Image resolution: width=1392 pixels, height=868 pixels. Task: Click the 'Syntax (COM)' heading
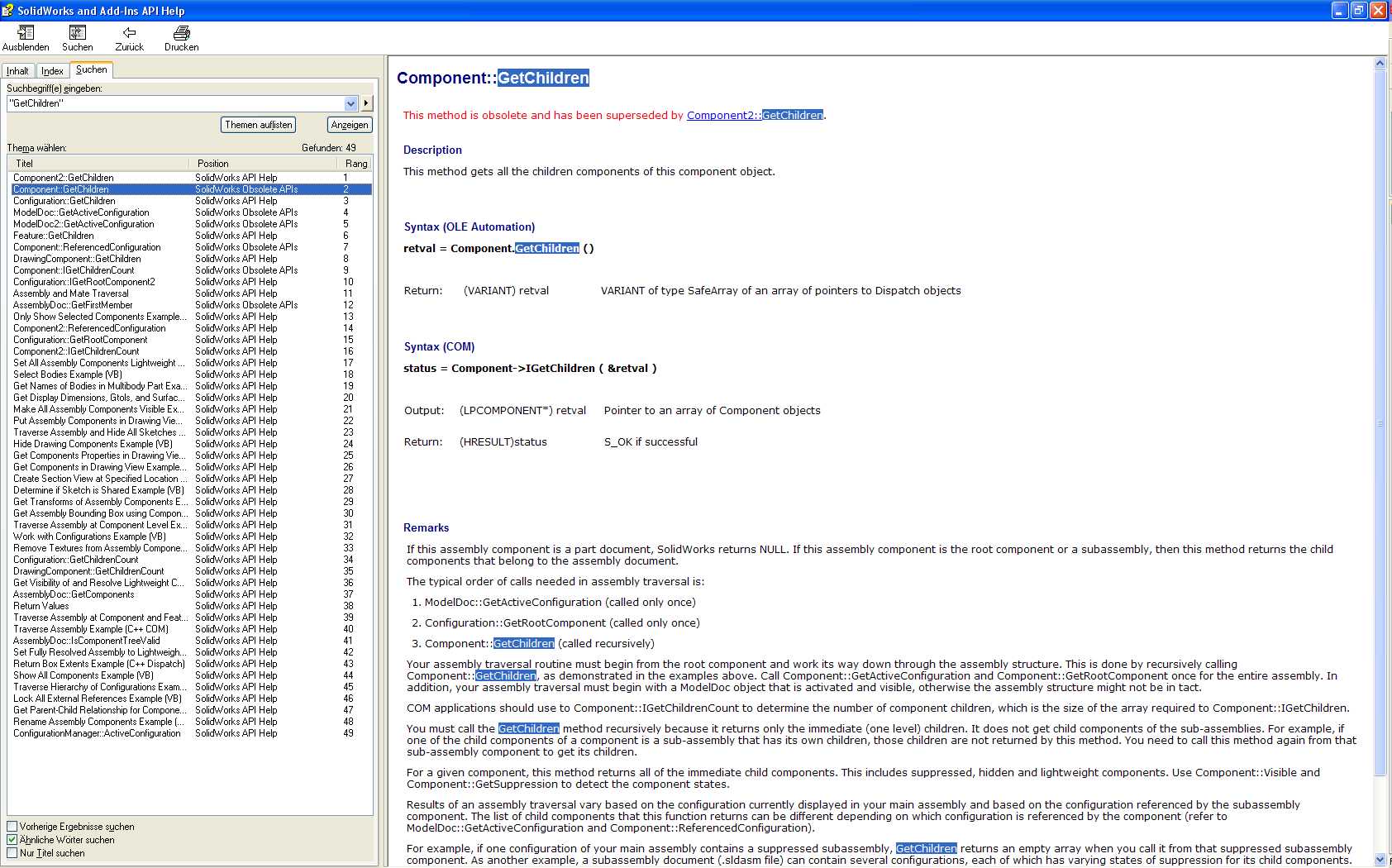tap(439, 346)
